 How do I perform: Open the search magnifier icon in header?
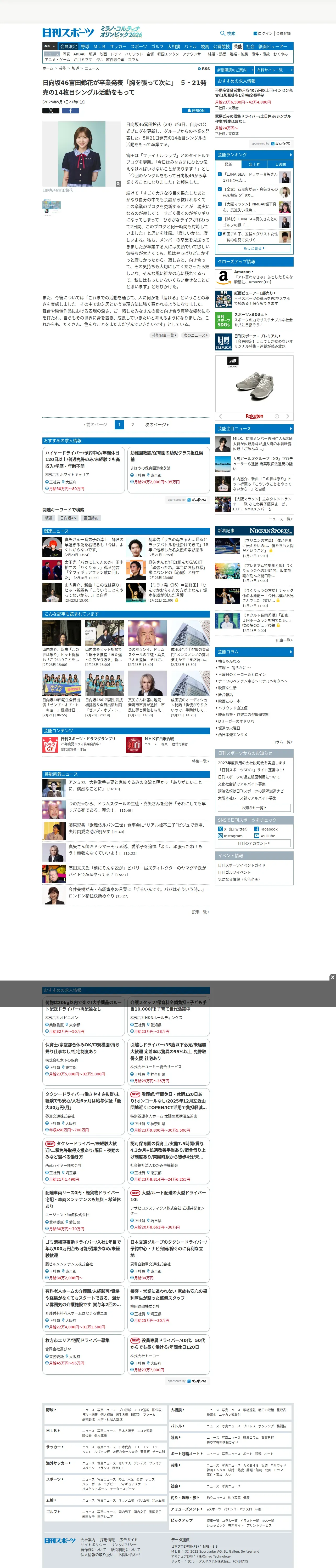click(x=223, y=33)
